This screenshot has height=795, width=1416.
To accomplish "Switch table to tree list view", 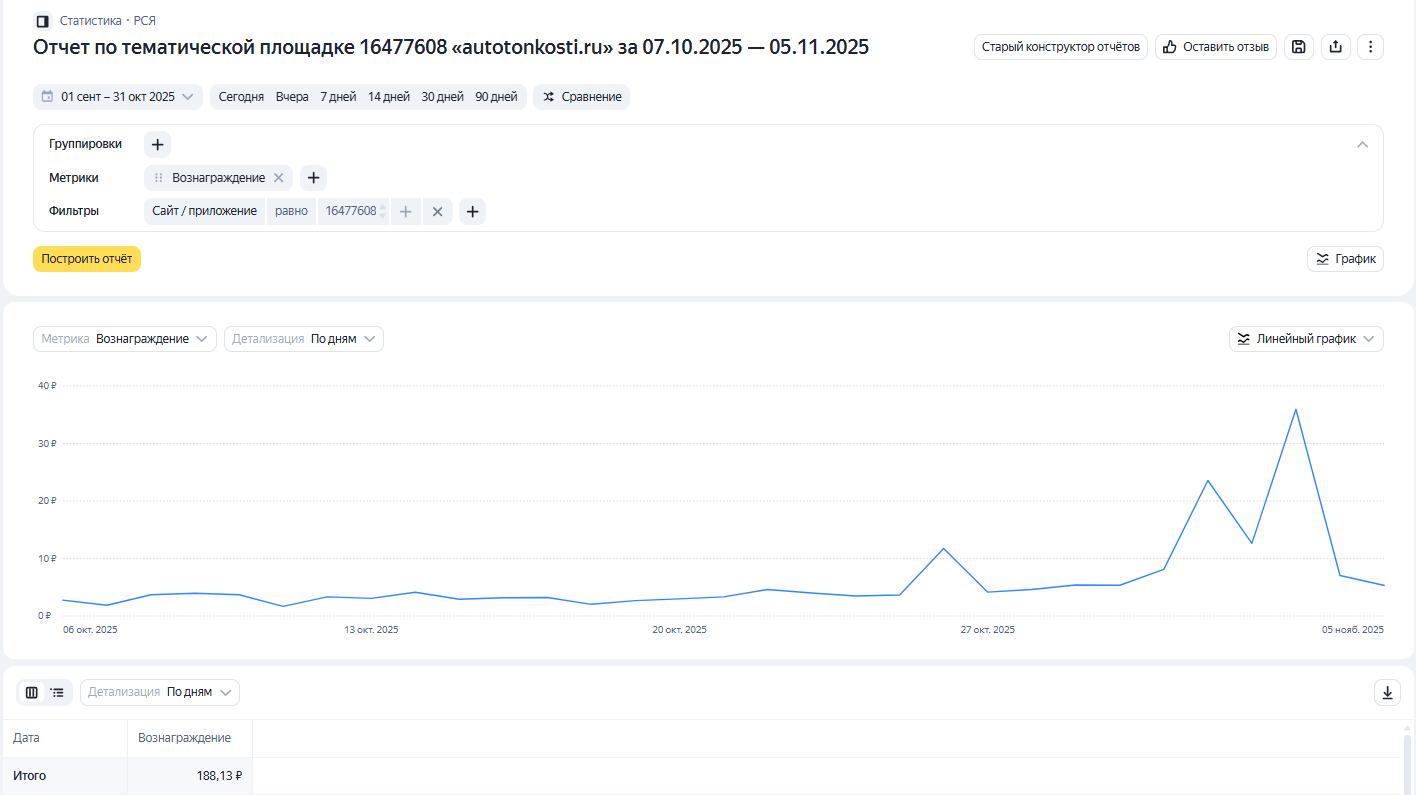I will (58, 692).
